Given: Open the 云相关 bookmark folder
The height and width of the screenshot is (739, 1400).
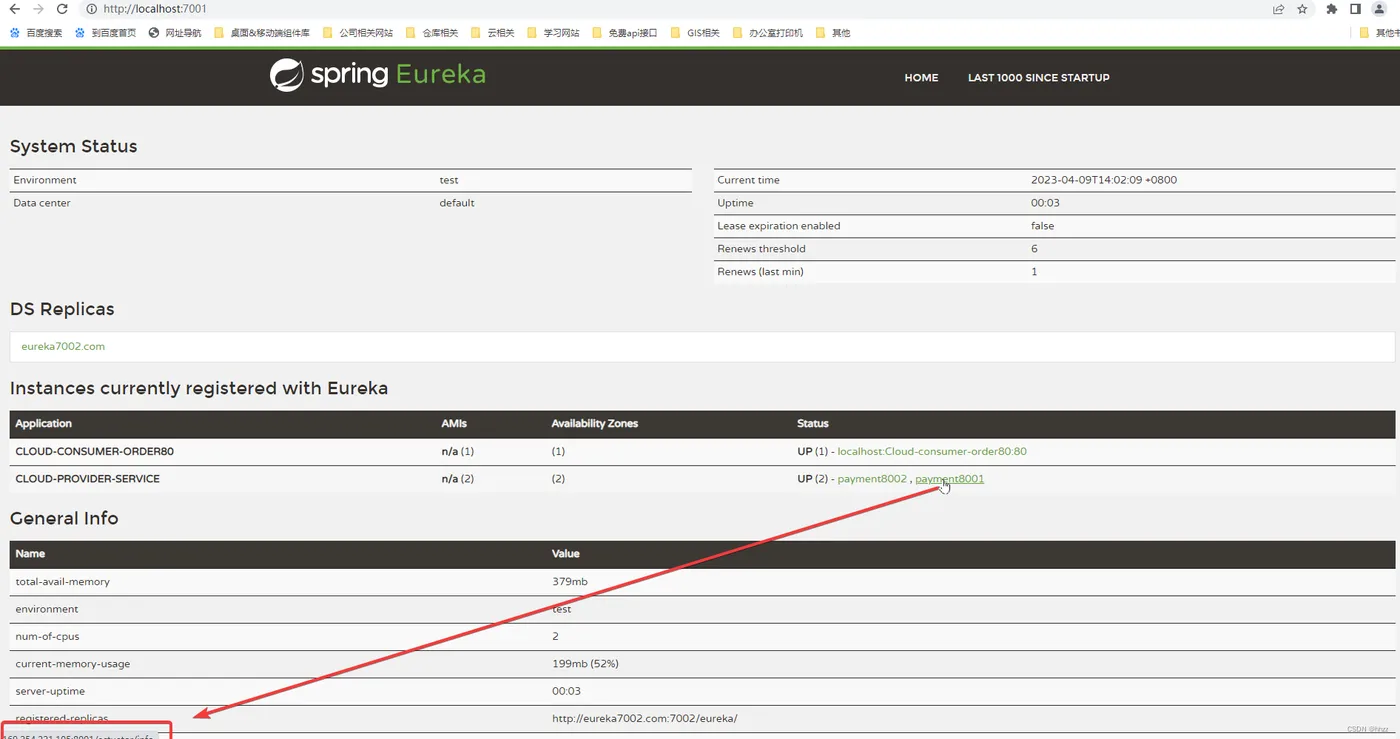Looking at the screenshot, I should pos(493,33).
